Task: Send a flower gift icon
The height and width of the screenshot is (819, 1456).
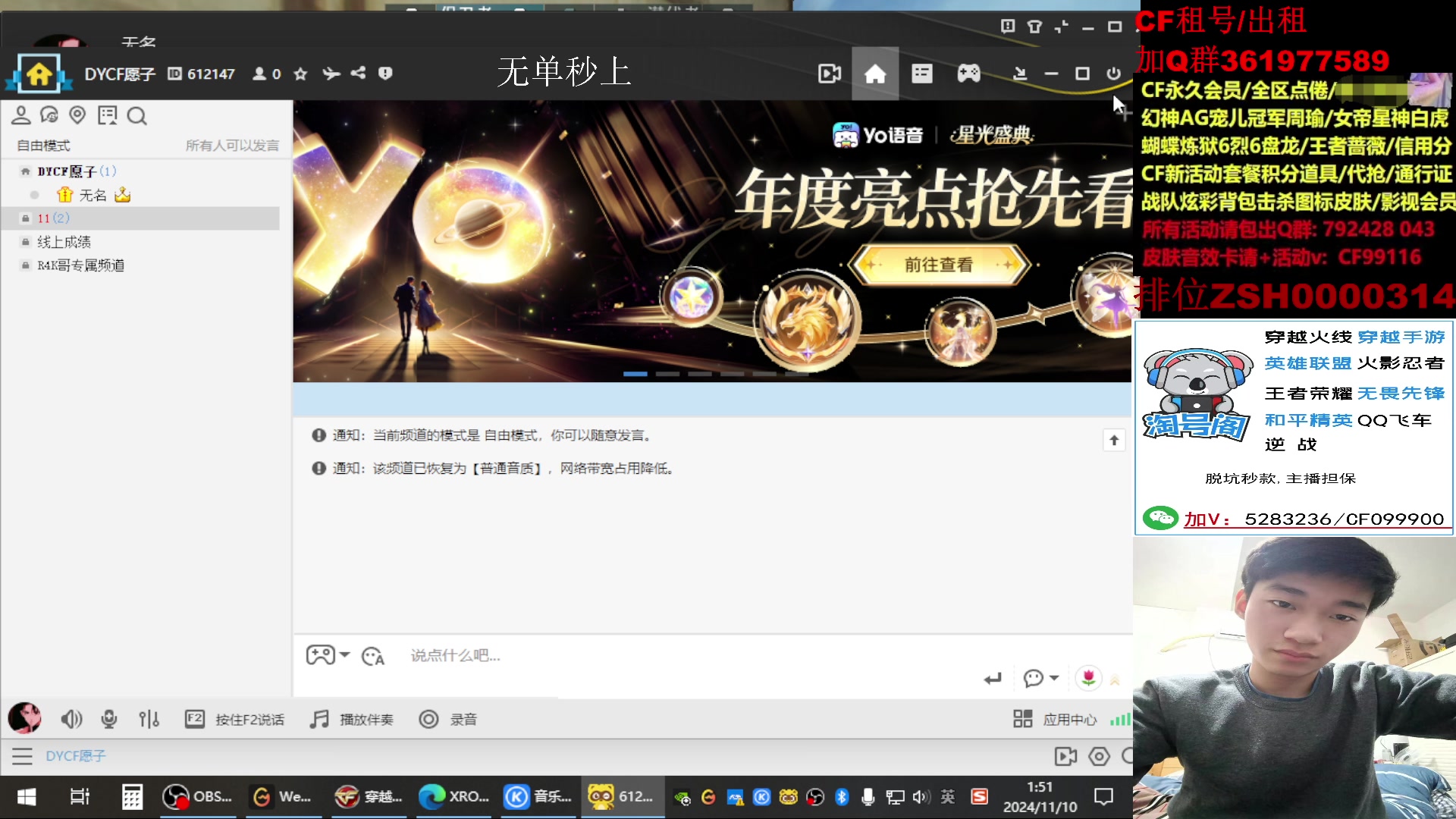Action: [1088, 678]
